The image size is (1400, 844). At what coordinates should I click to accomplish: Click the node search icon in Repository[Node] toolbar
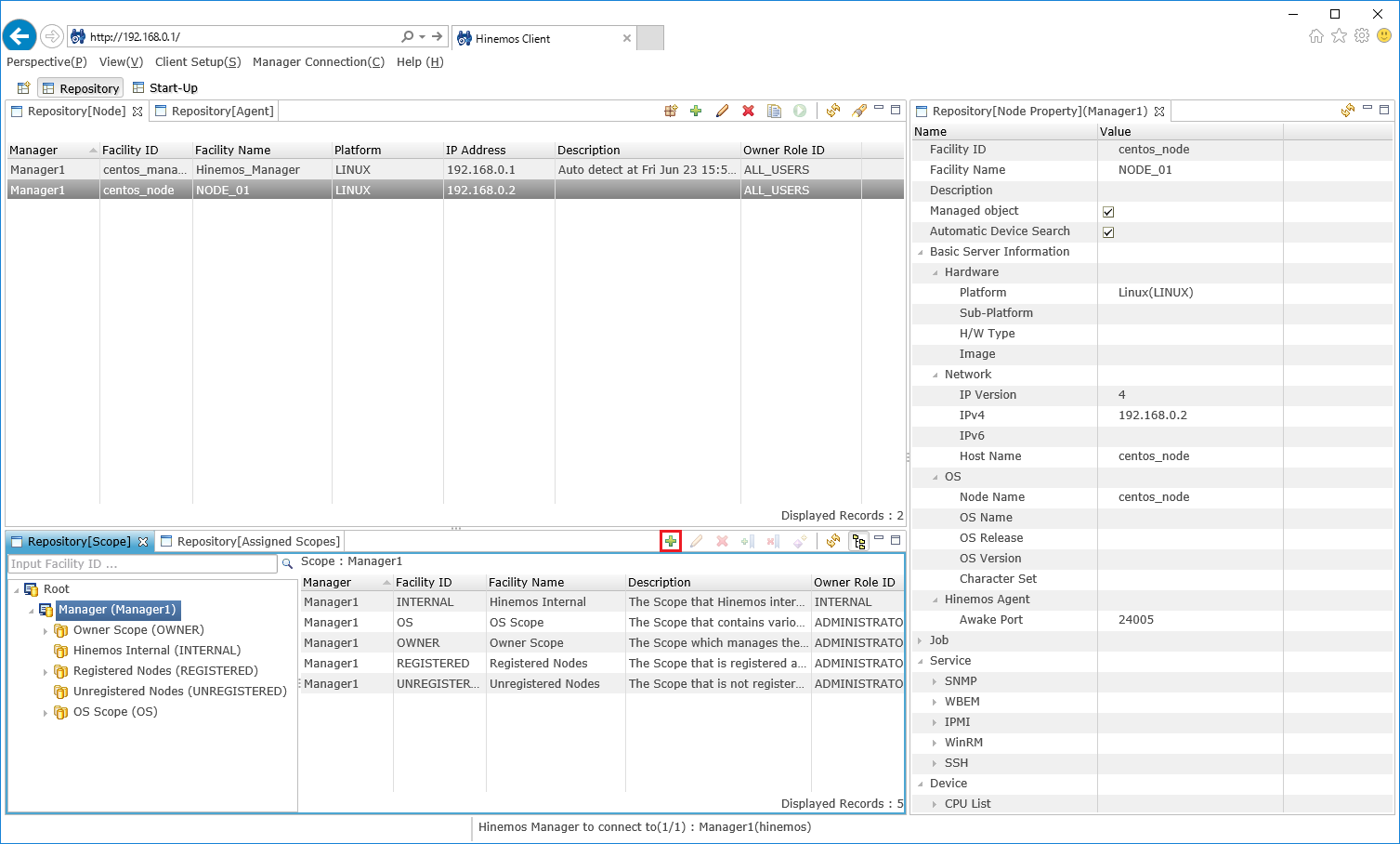(671, 111)
